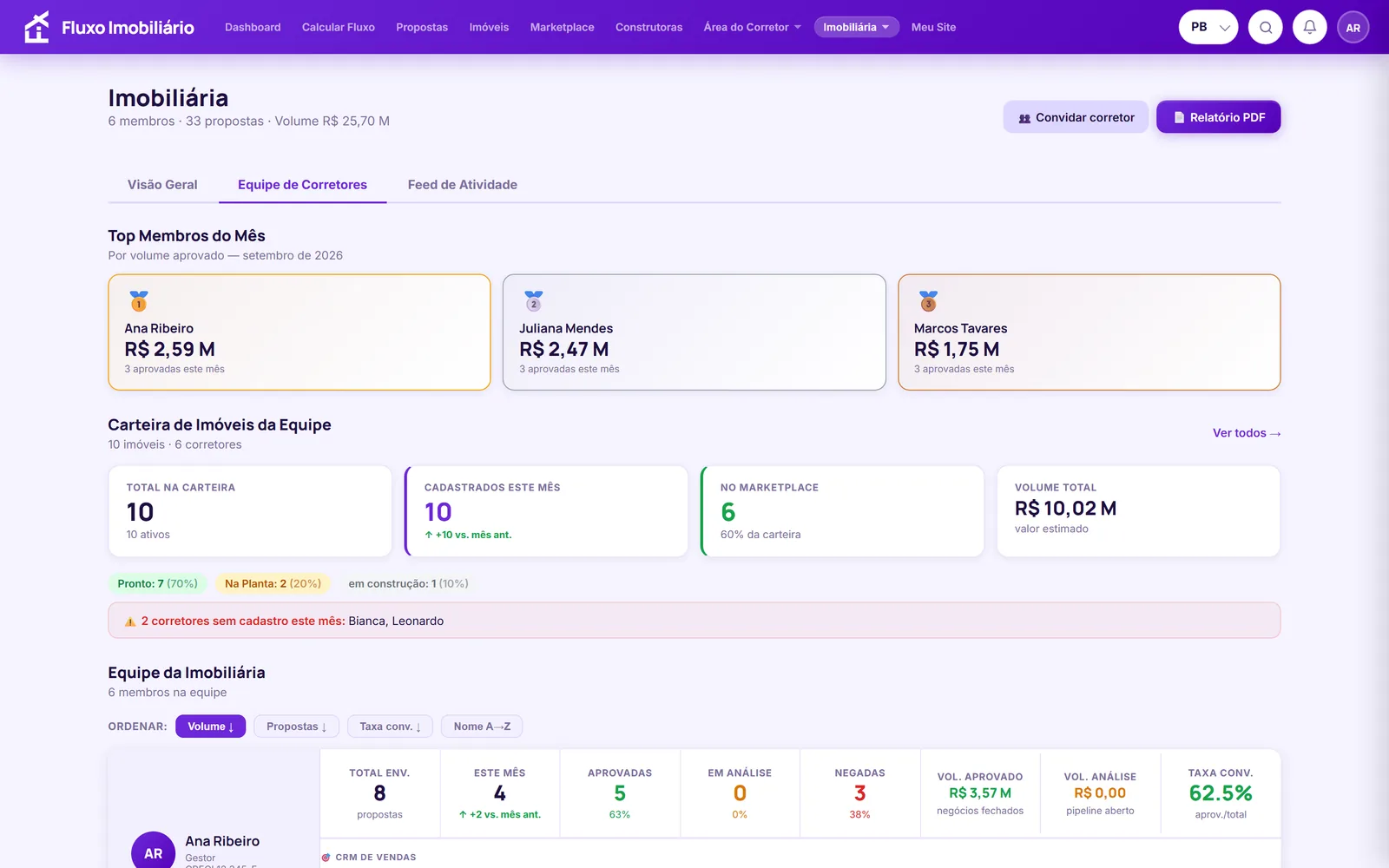Image resolution: width=1389 pixels, height=868 pixels.
Task: Click the gold medal on Ana Ribeiro card
Action: point(139,301)
